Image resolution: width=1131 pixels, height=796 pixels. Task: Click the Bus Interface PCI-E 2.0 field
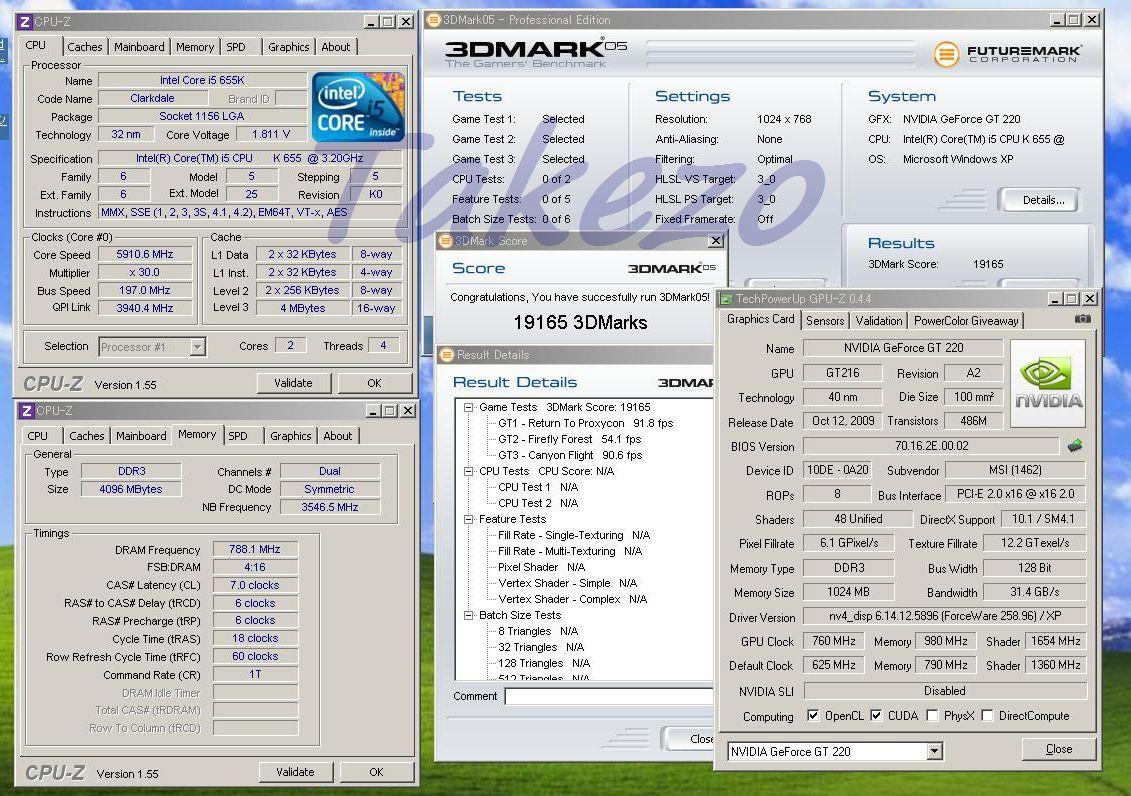pos(1015,494)
